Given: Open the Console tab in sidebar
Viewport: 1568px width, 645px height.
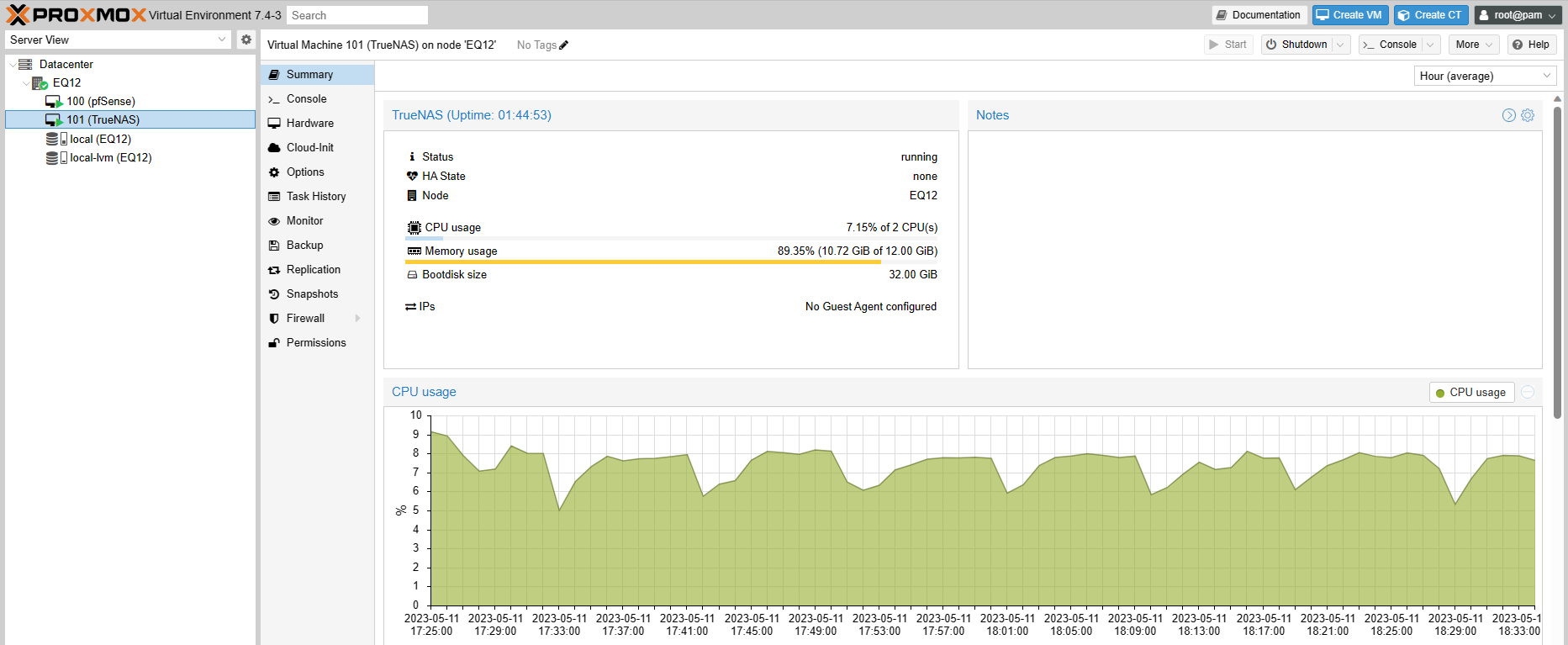Looking at the screenshot, I should pos(317,98).
